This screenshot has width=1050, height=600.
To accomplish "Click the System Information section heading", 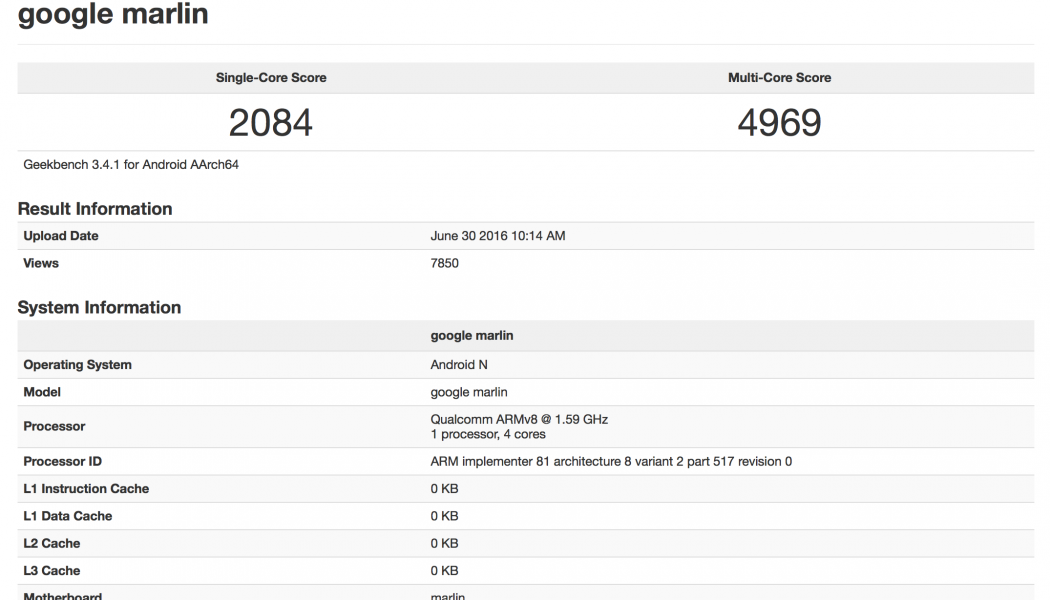I will point(99,308).
